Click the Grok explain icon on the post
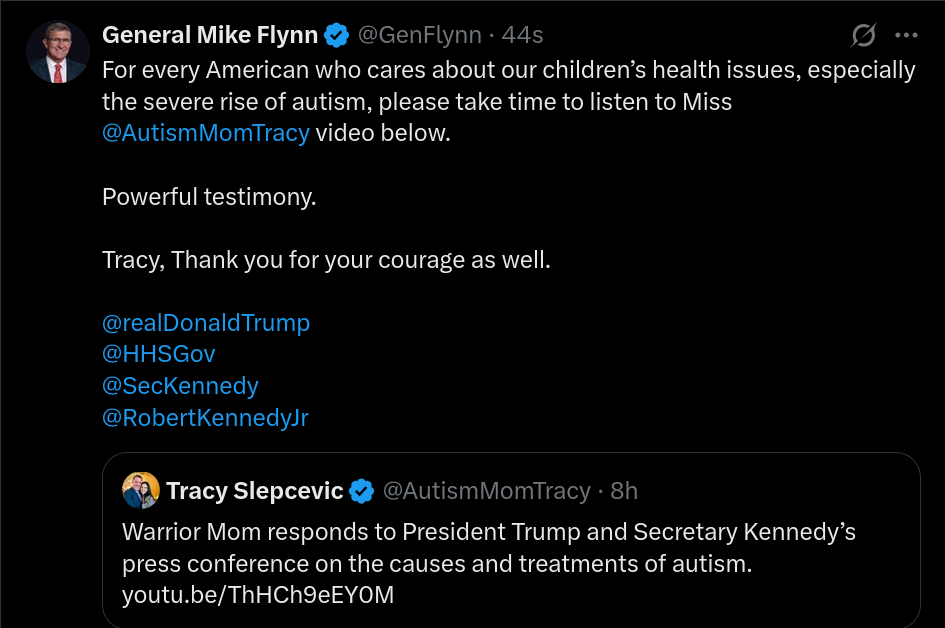The height and width of the screenshot is (628, 945). coord(864,36)
